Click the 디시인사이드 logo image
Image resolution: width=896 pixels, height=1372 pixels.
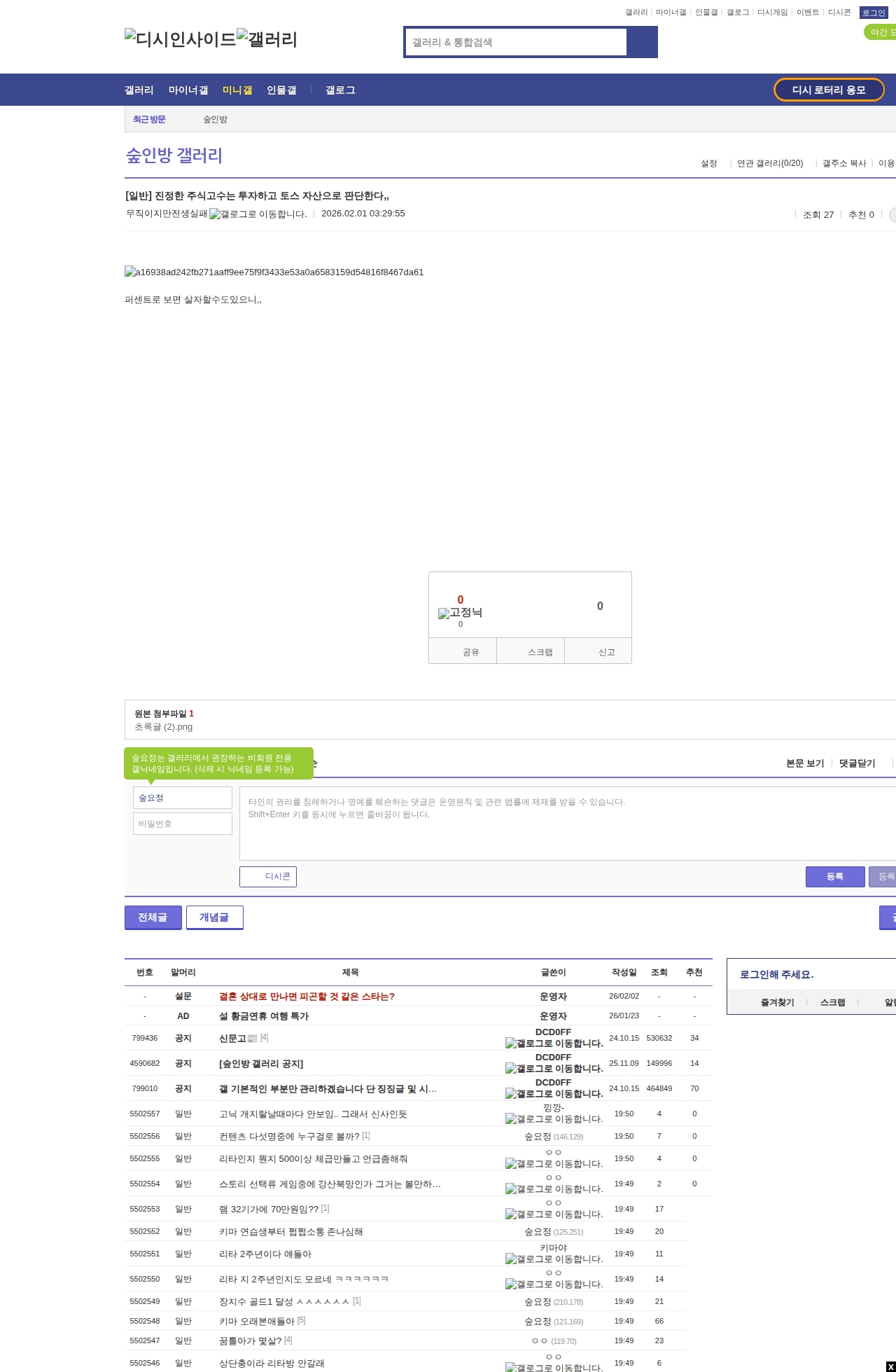[x=181, y=39]
